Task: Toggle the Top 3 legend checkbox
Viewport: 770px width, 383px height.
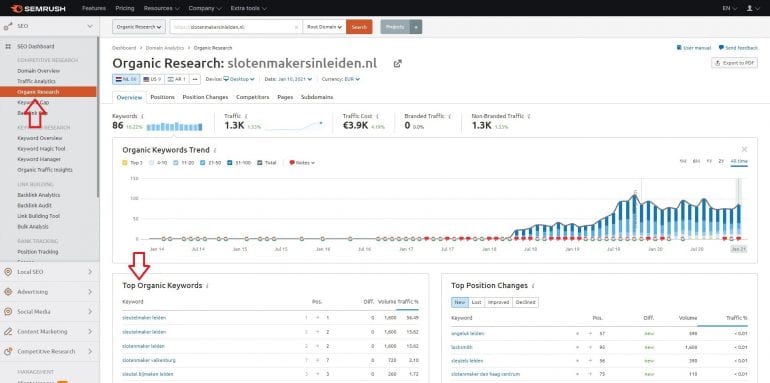Action: pos(125,163)
